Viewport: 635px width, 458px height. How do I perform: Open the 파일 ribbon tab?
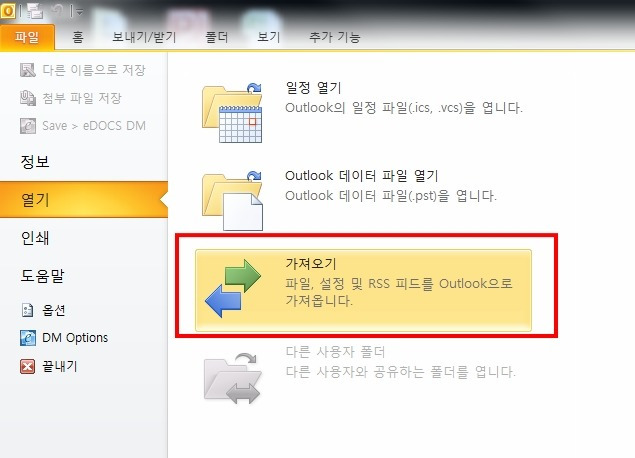(27, 37)
